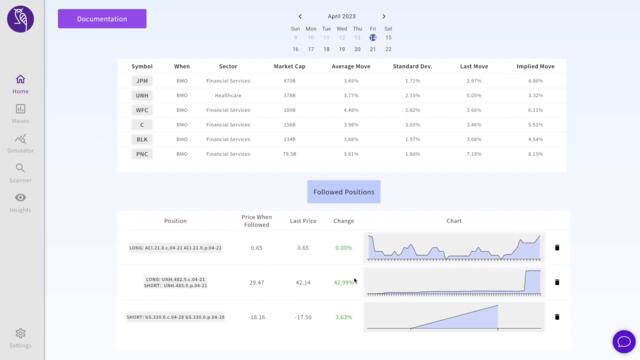Screen dimensions: 640x360
Task: Click the 42.99% change value
Action: [x=343, y=282]
